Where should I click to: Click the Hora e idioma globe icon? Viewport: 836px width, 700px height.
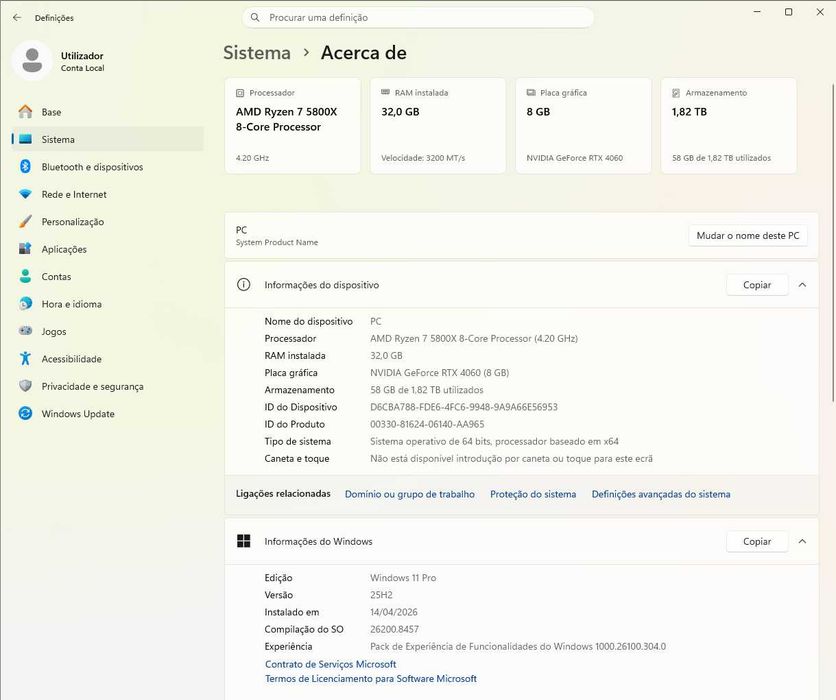(25, 303)
